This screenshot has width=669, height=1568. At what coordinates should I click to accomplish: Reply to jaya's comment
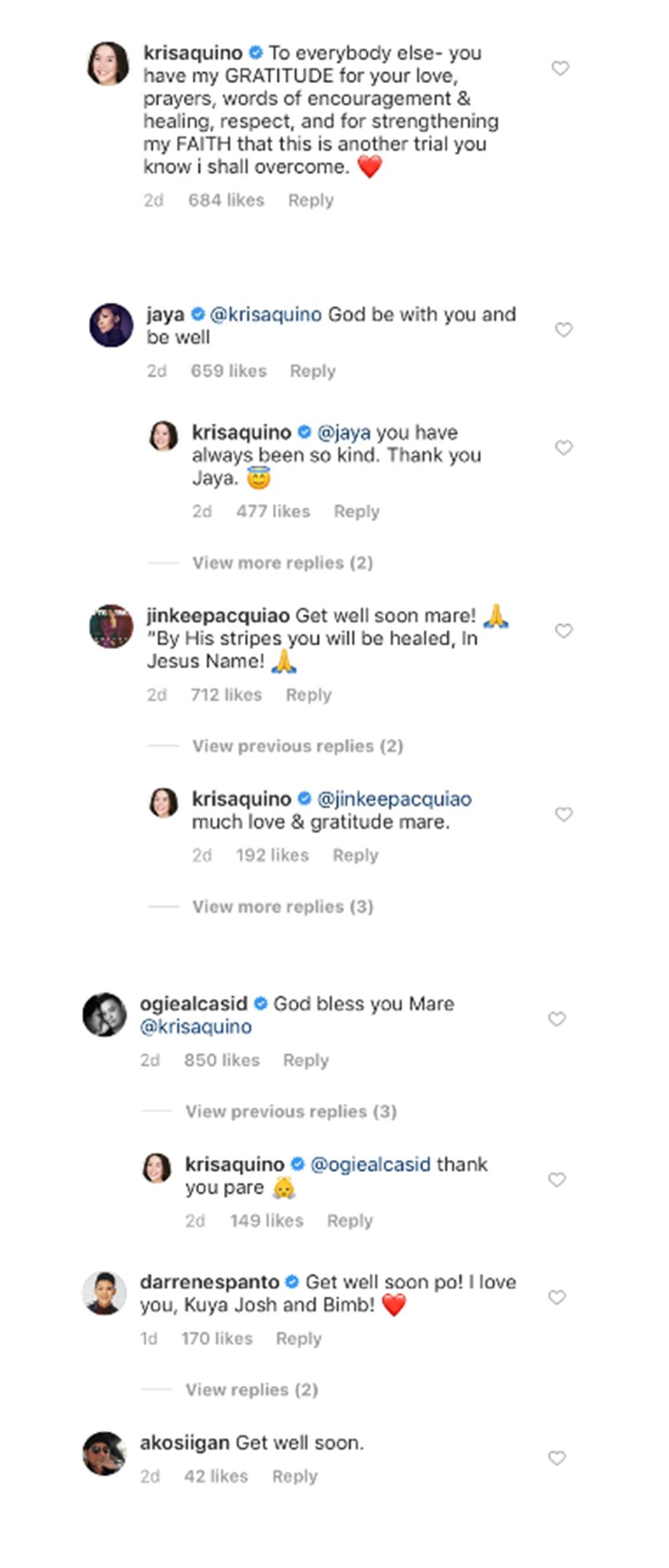click(x=312, y=371)
